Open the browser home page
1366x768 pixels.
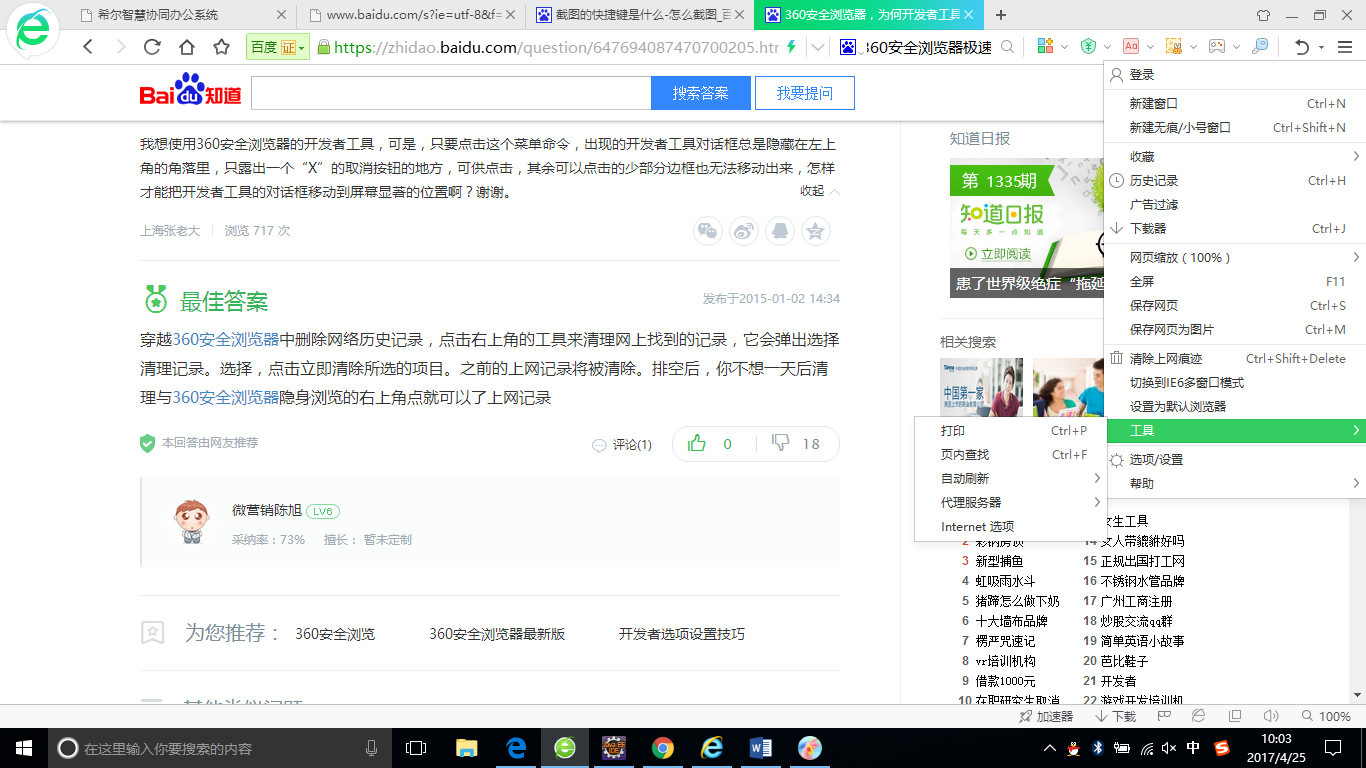(187, 47)
